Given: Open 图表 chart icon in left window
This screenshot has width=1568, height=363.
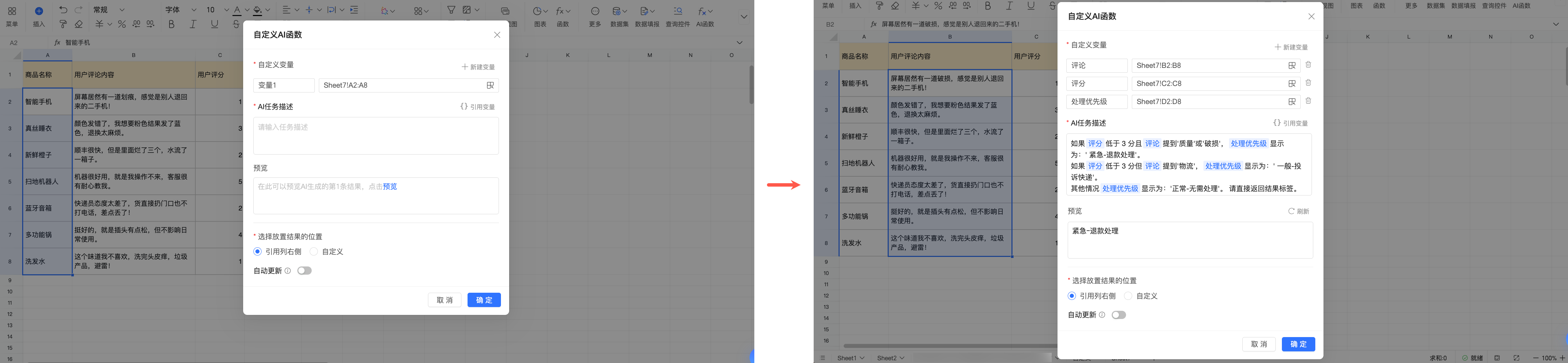Looking at the screenshot, I should pyautogui.click(x=537, y=11).
